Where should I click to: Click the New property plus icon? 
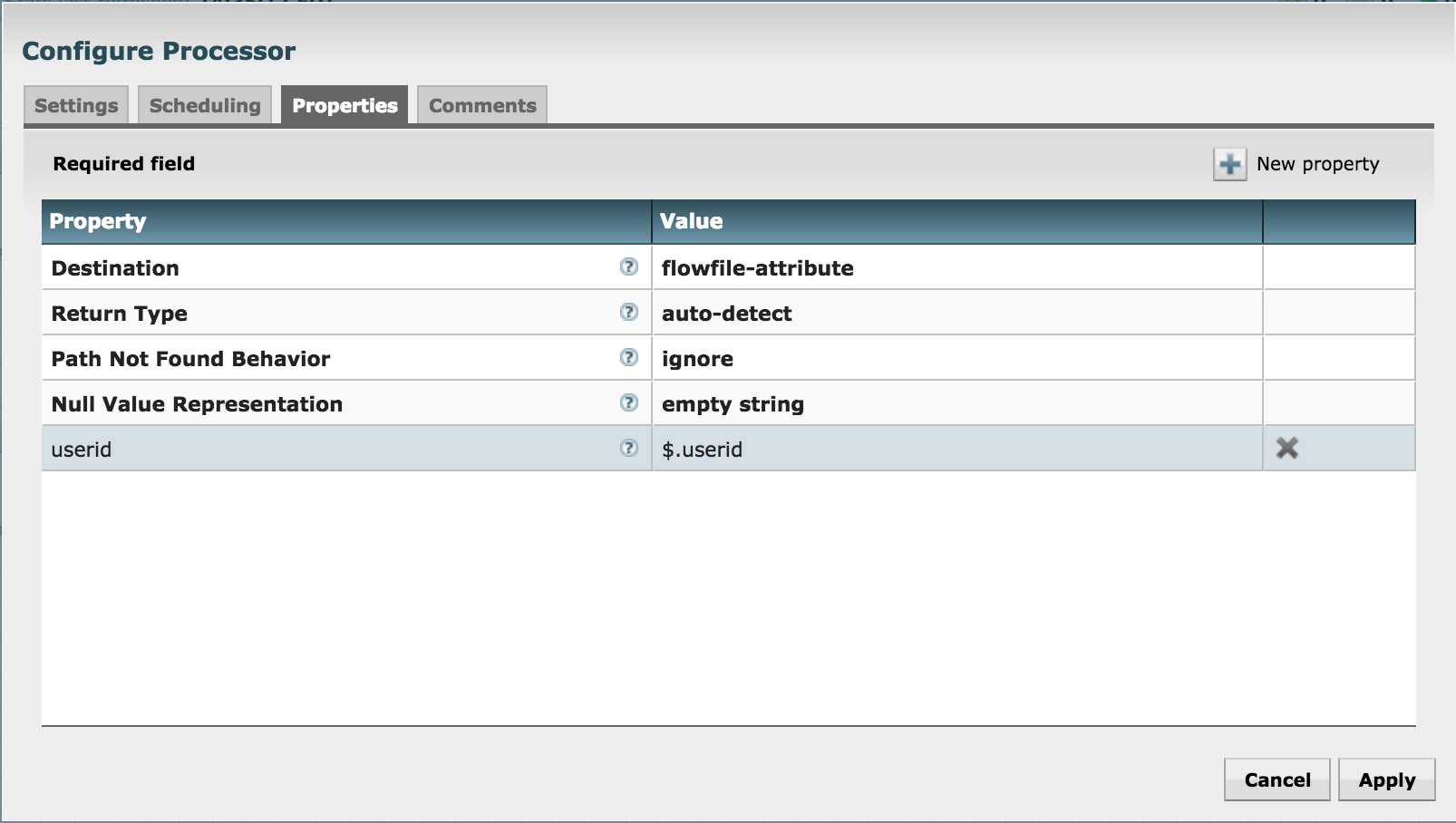click(x=1228, y=164)
